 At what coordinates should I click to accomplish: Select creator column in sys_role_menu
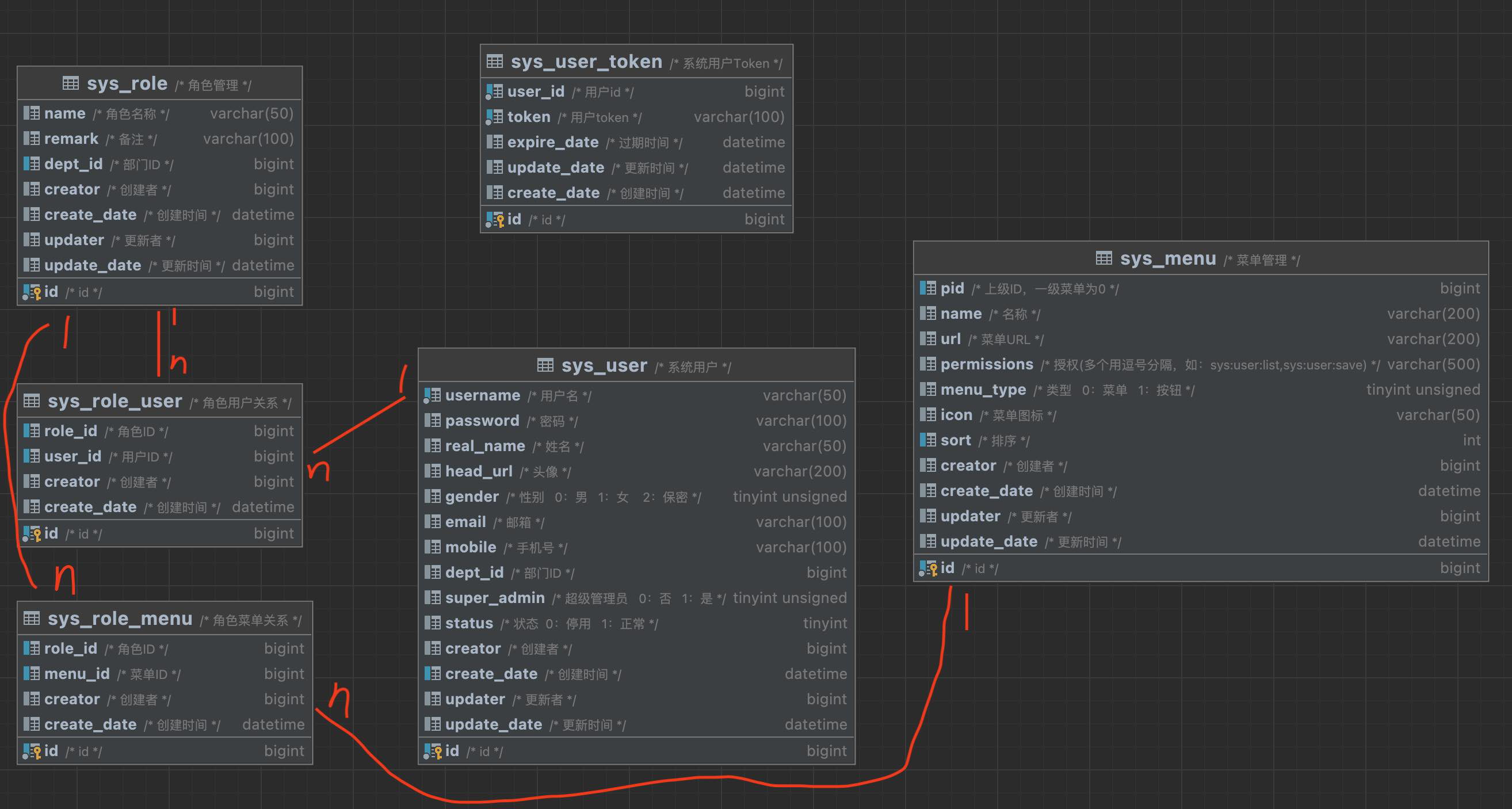[165, 699]
